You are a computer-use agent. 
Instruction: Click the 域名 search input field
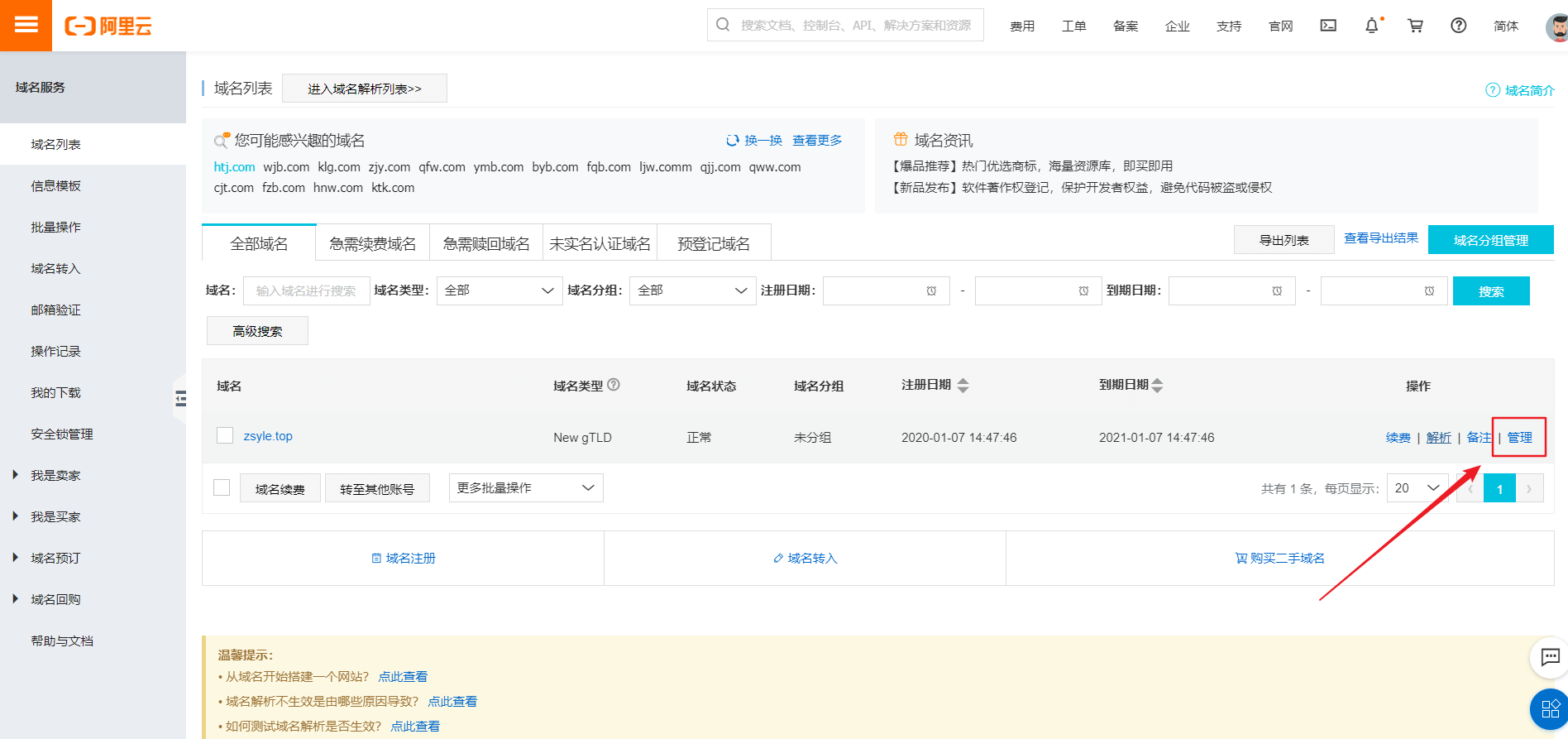click(306, 290)
